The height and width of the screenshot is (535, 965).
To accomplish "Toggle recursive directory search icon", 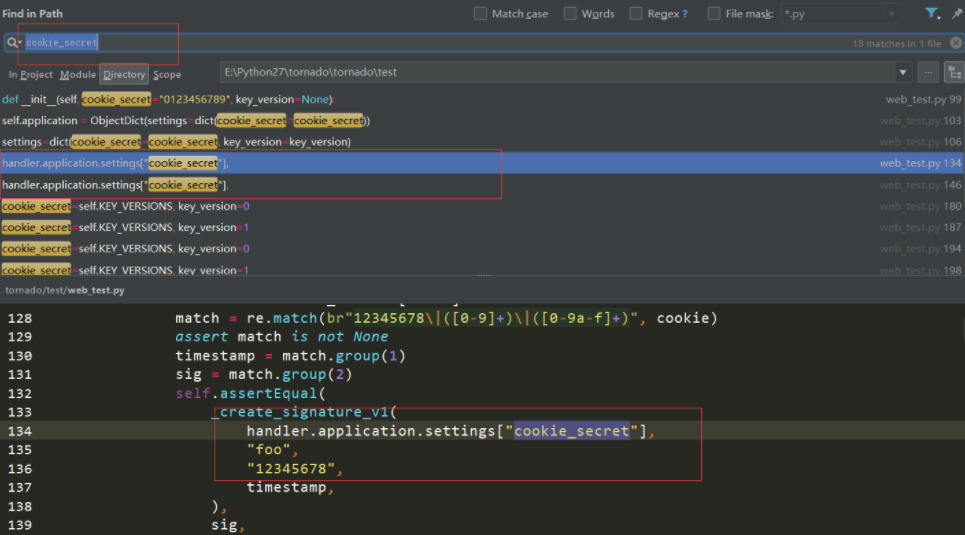I will (x=953, y=73).
